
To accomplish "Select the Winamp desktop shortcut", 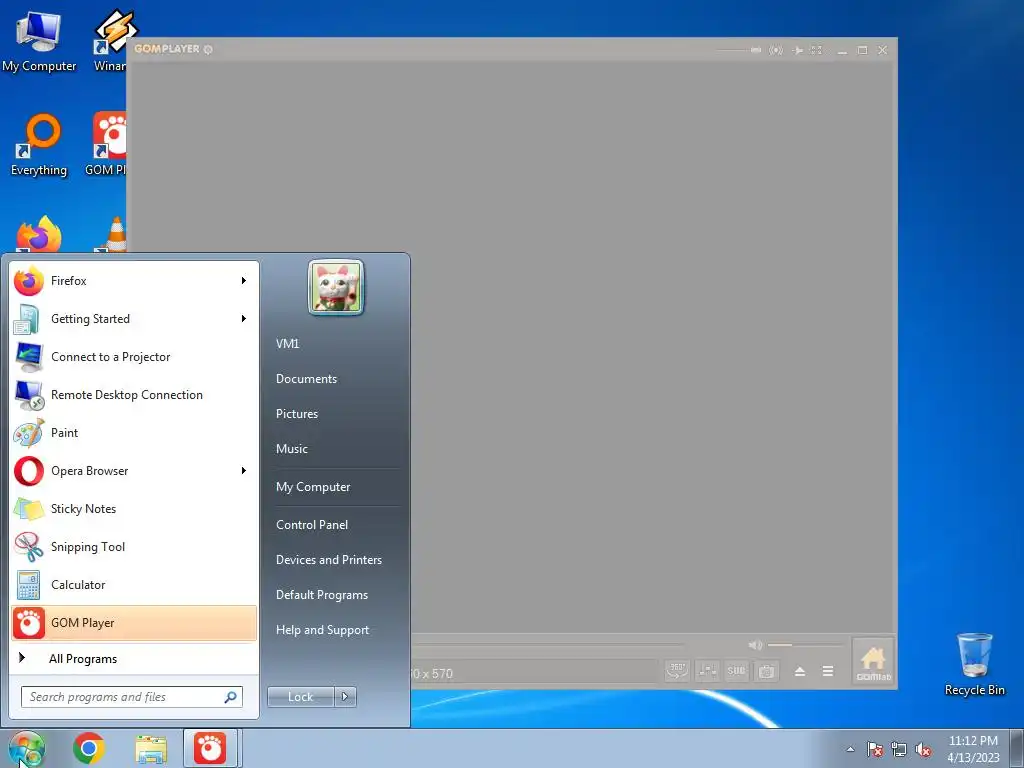I will click(x=110, y=42).
